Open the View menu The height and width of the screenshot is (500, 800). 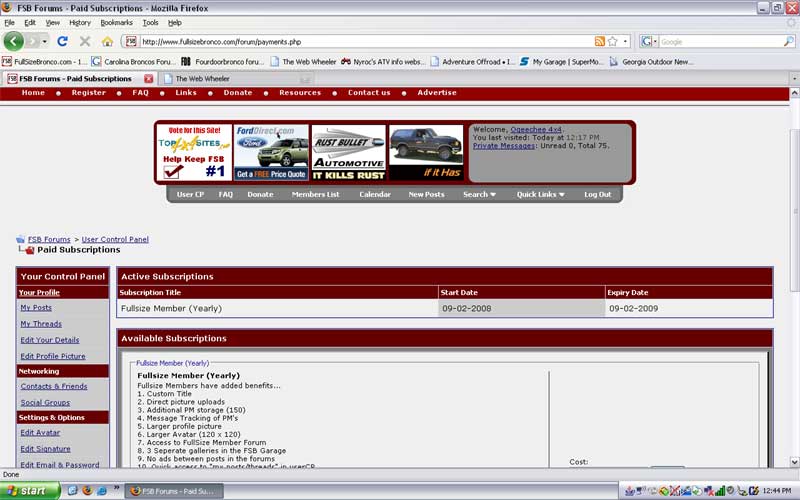point(53,22)
